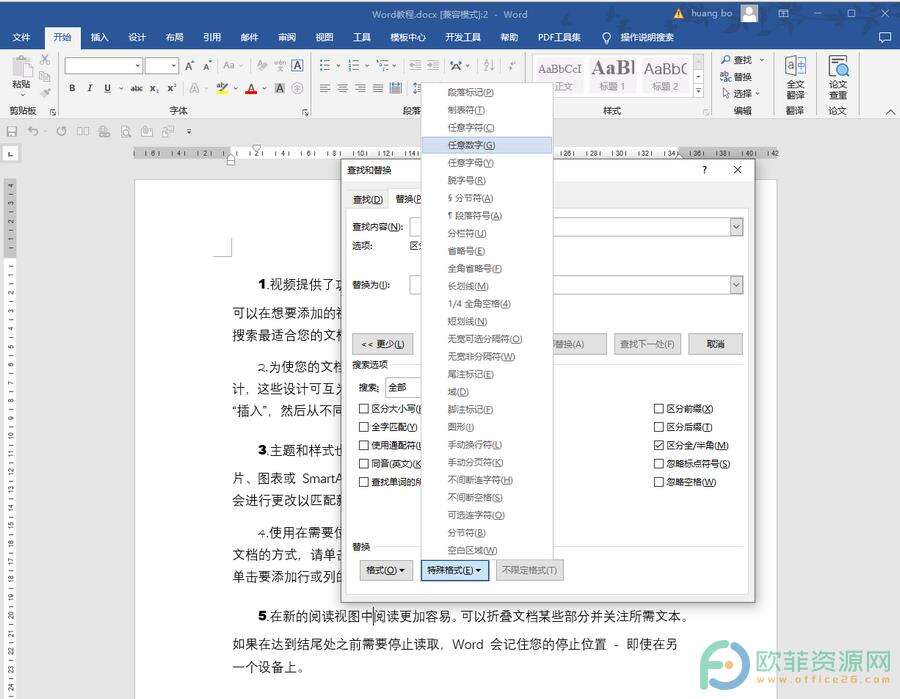Click the 操作说明搜索 search box

[646, 38]
